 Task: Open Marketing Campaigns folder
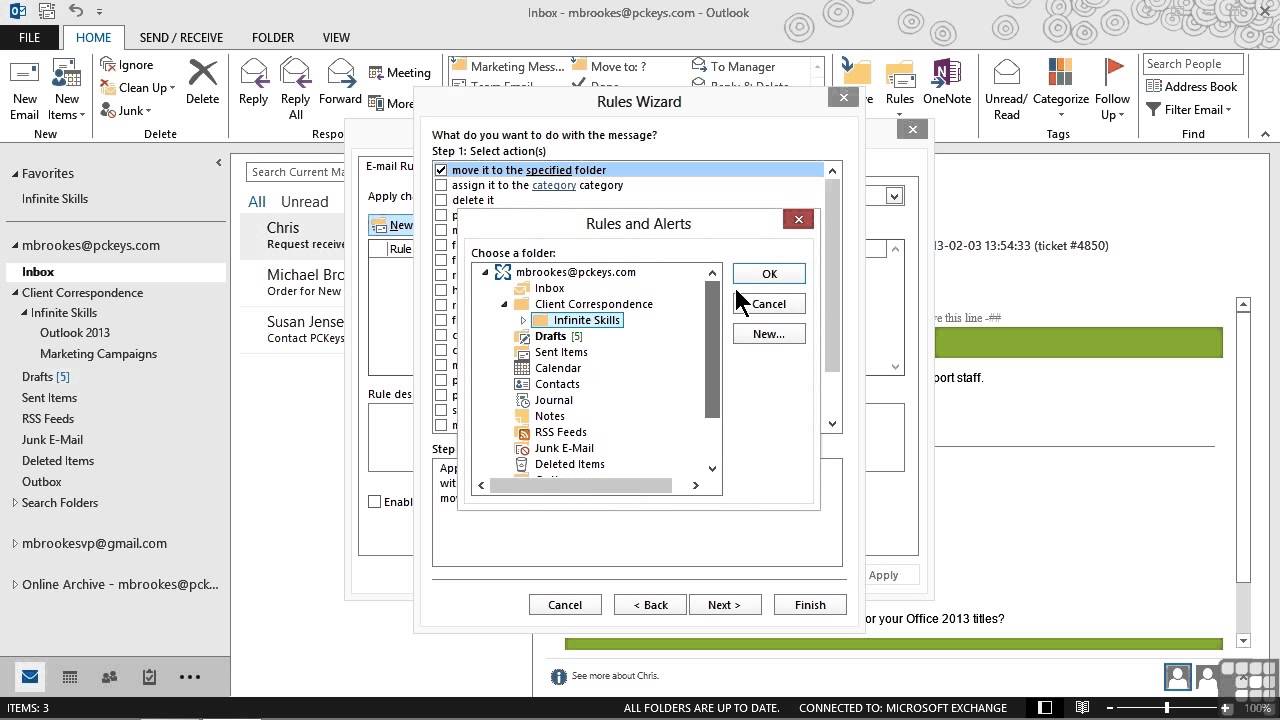pyautogui.click(x=98, y=354)
